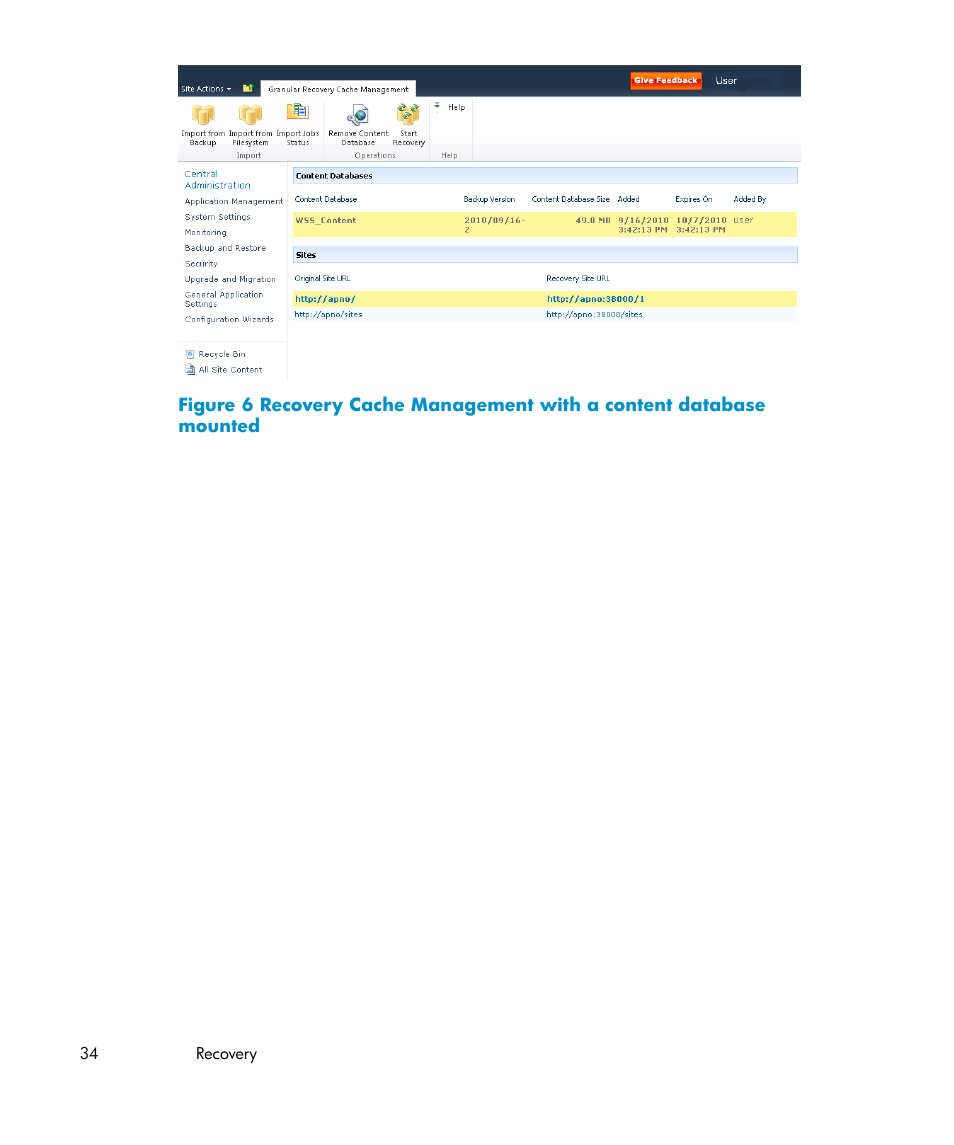Open the http://apno/sites original link
Image resolution: width=954 pixels, height=1145 pixels.
coord(328,315)
